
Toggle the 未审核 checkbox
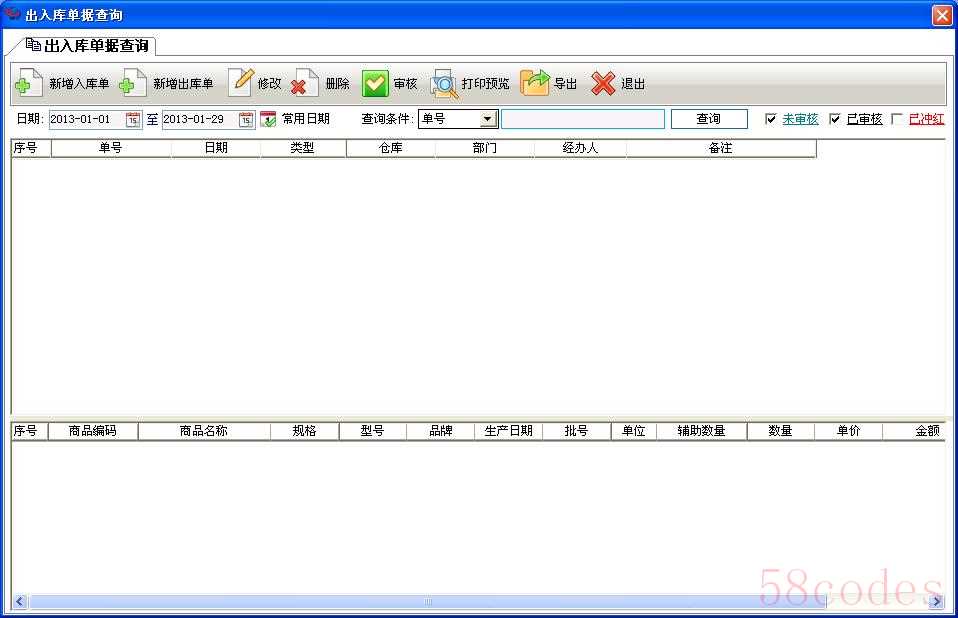(771, 119)
